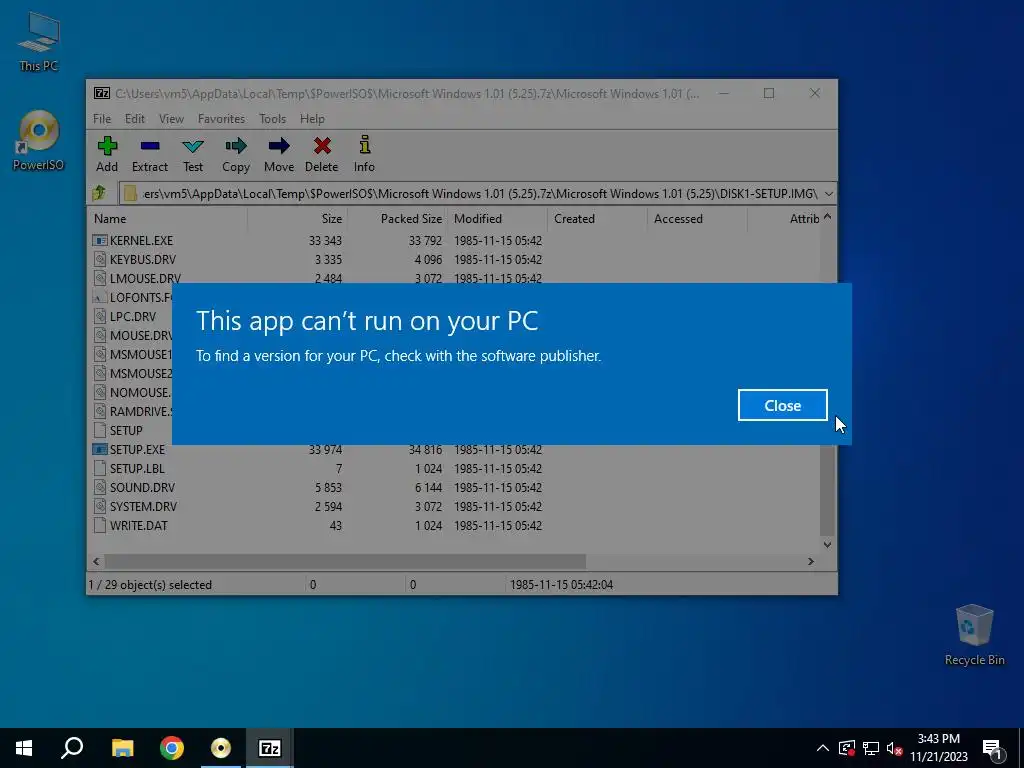Sort by Packed Size column header
Viewport: 1024px width, 768px height.
pyautogui.click(x=398, y=219)
